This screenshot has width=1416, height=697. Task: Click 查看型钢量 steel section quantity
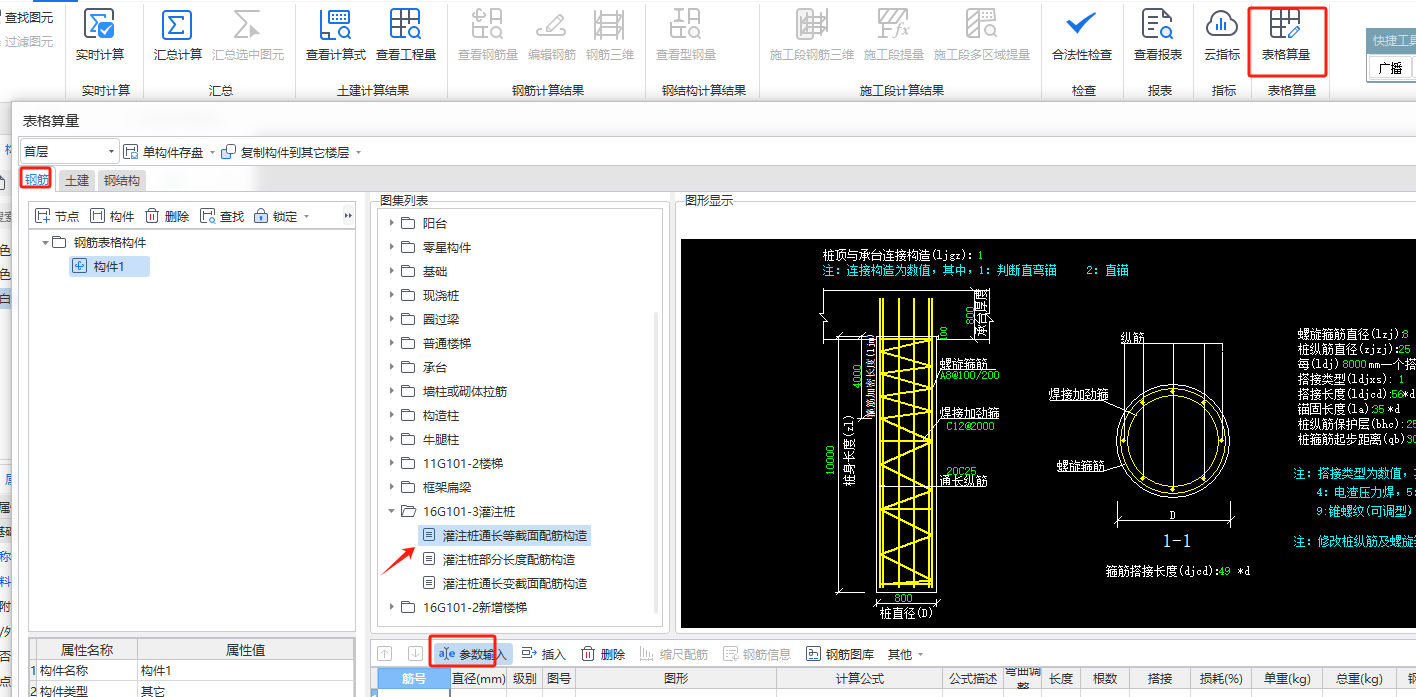tap(686, 36)
